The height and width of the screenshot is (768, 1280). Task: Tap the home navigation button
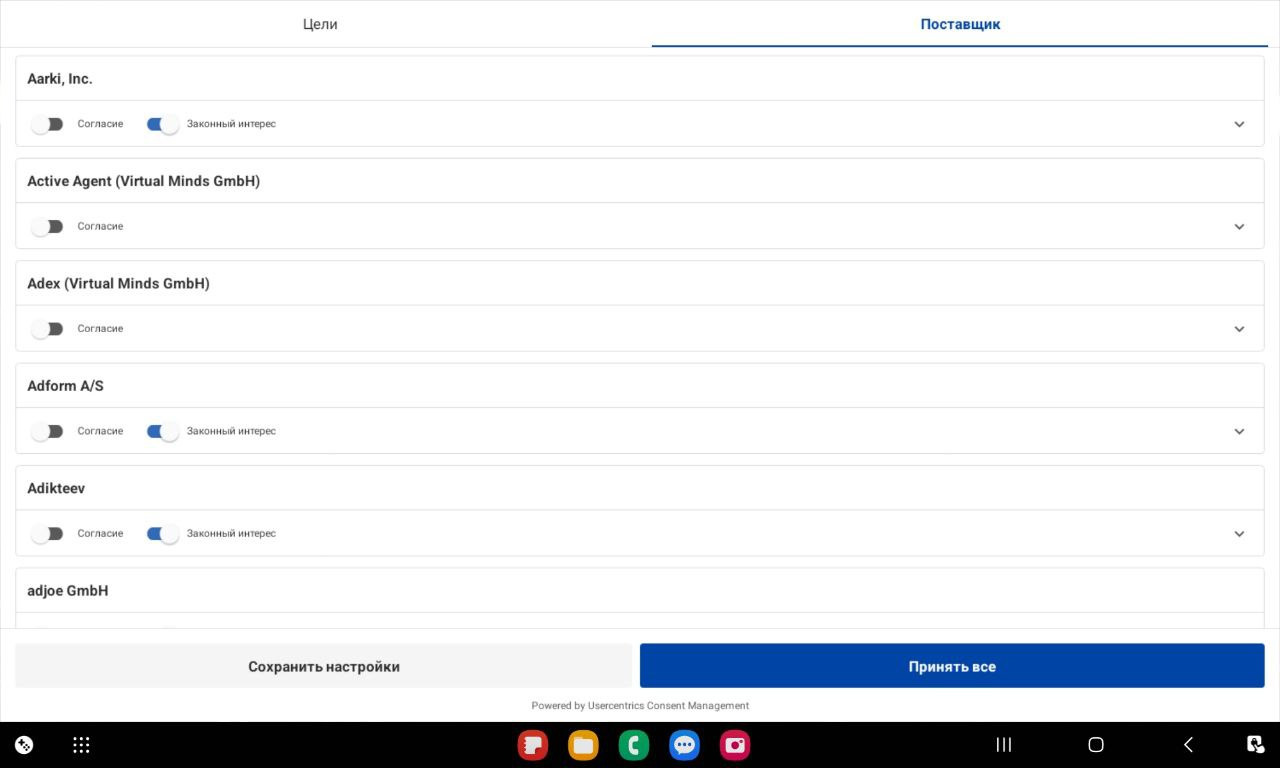(x=1096, y=745)
